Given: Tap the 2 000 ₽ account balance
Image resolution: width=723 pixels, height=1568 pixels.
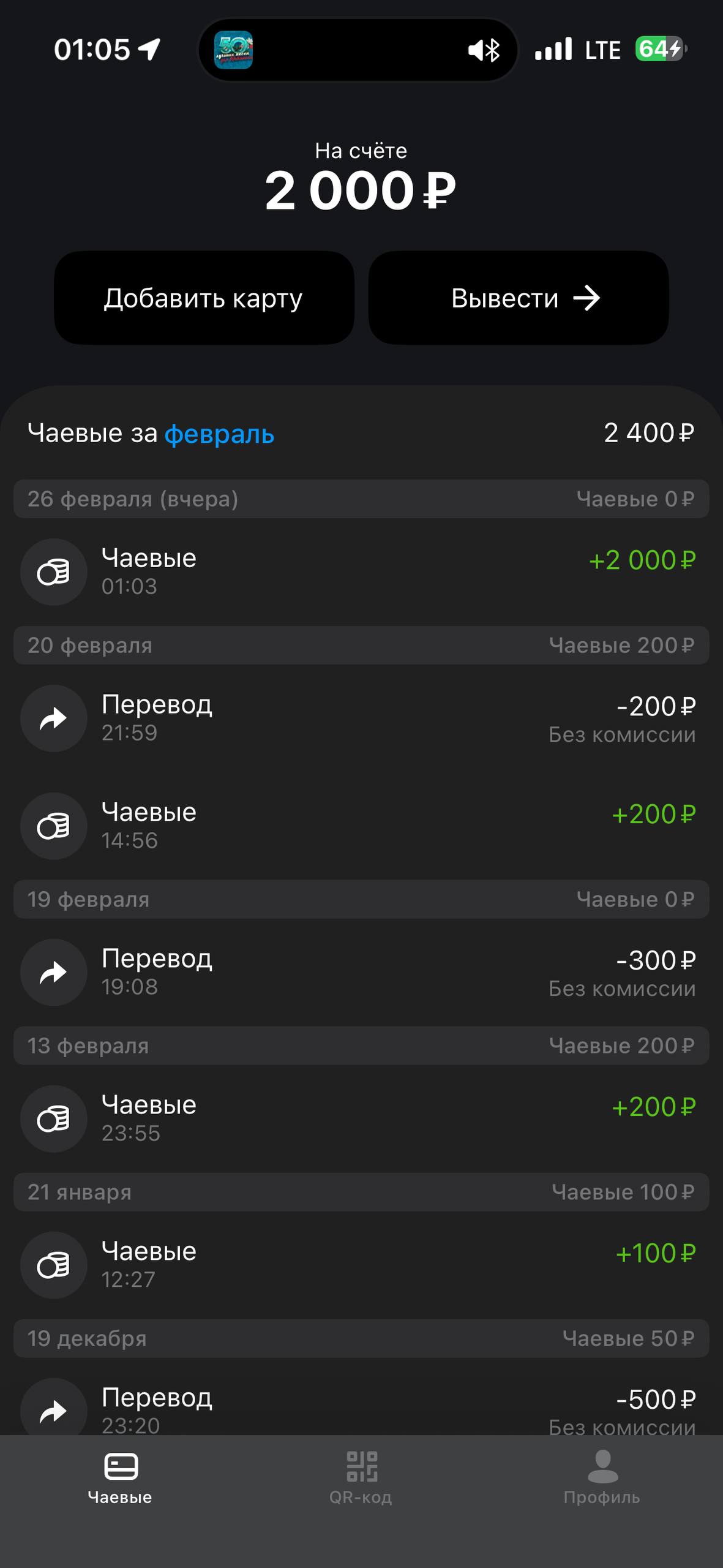Looking at the screenshot, I should click(x=361, y=190).
